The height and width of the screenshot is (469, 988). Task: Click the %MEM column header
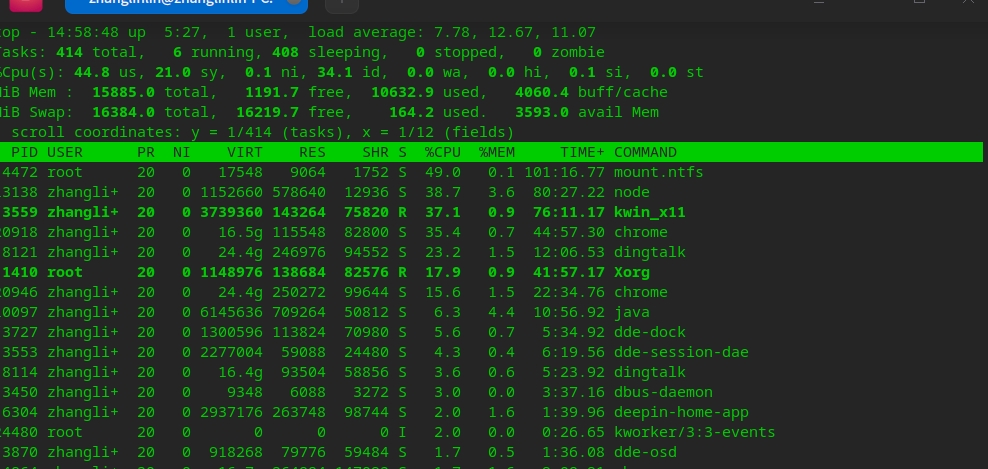click(497, 152)
